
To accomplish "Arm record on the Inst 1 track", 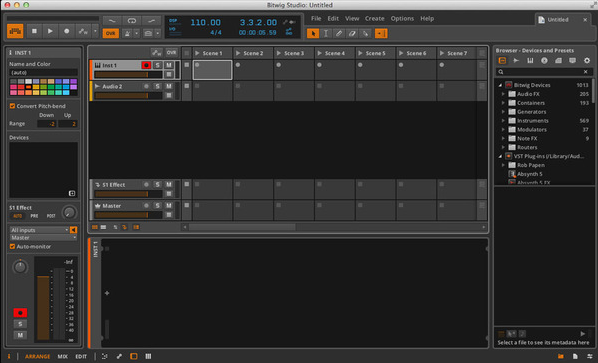I will click(146, 65).
